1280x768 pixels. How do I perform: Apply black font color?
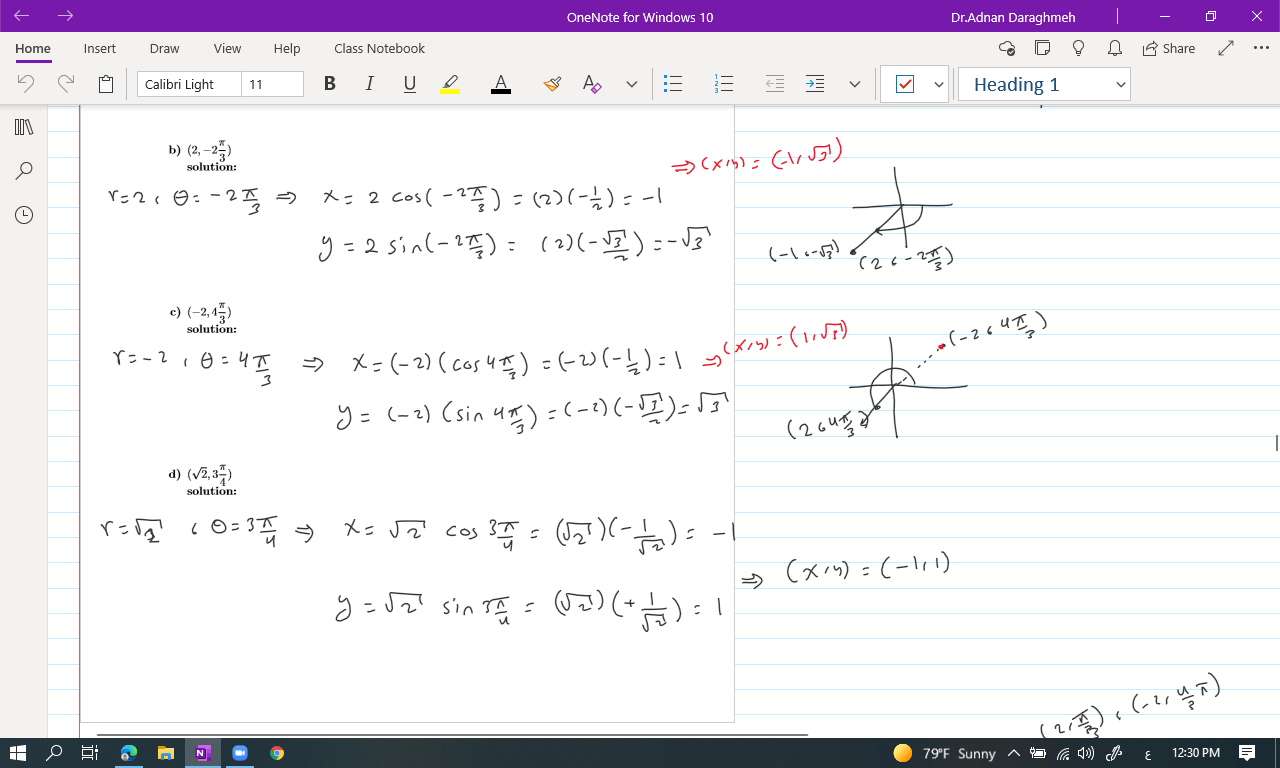click(x=501, y=85)
